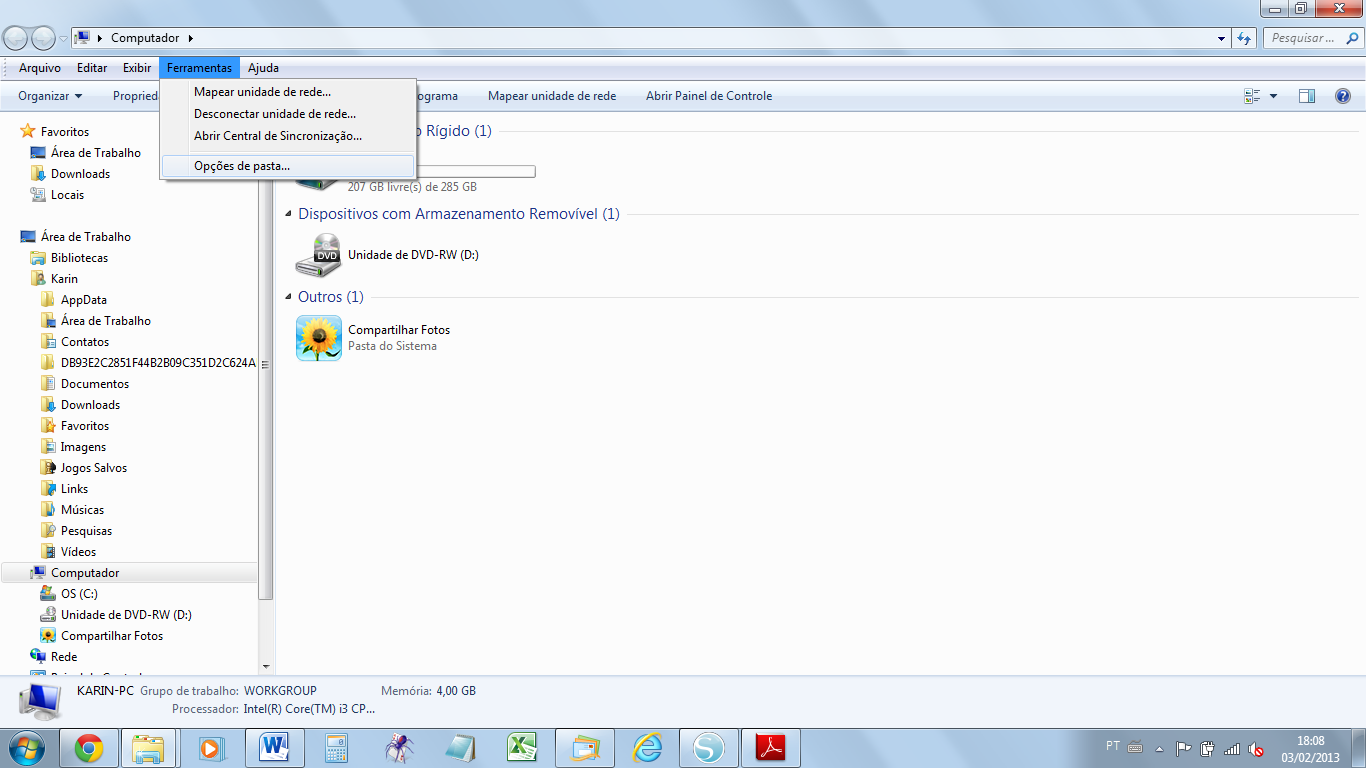Click Mapear unidade de rede toolbar button

(552, 96)
